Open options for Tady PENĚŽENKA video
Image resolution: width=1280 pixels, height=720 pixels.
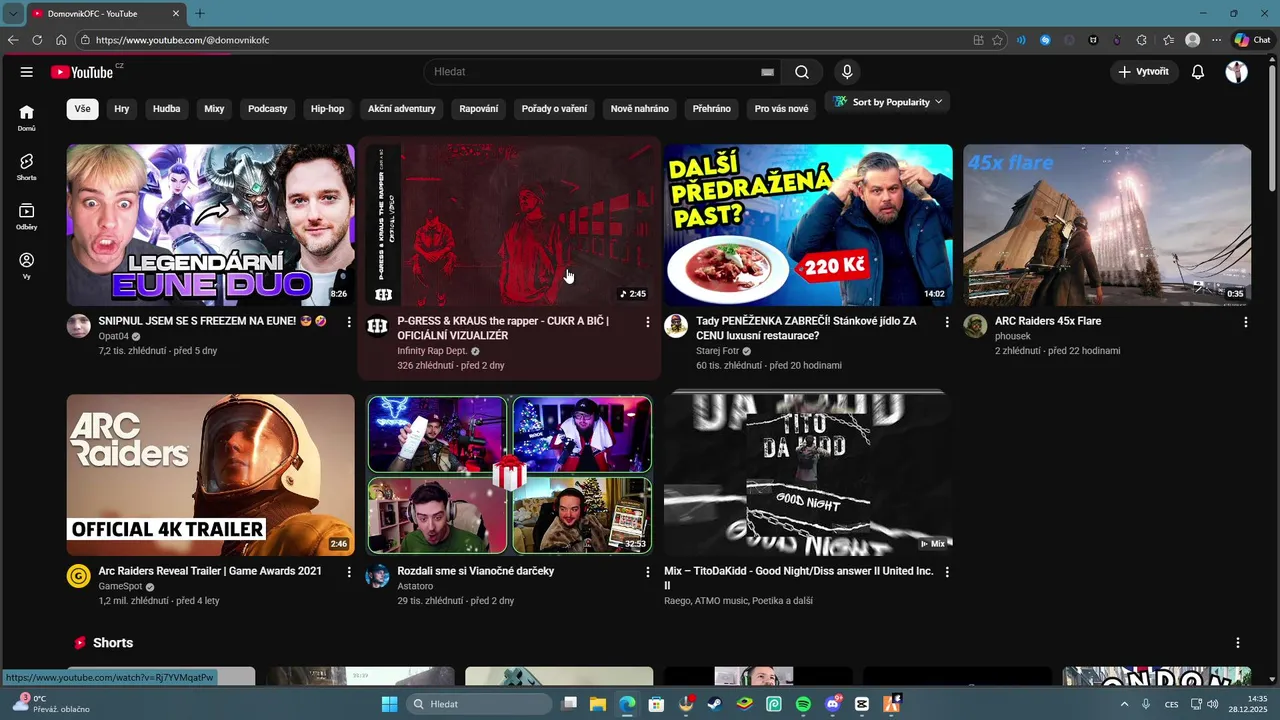(947, 322)
